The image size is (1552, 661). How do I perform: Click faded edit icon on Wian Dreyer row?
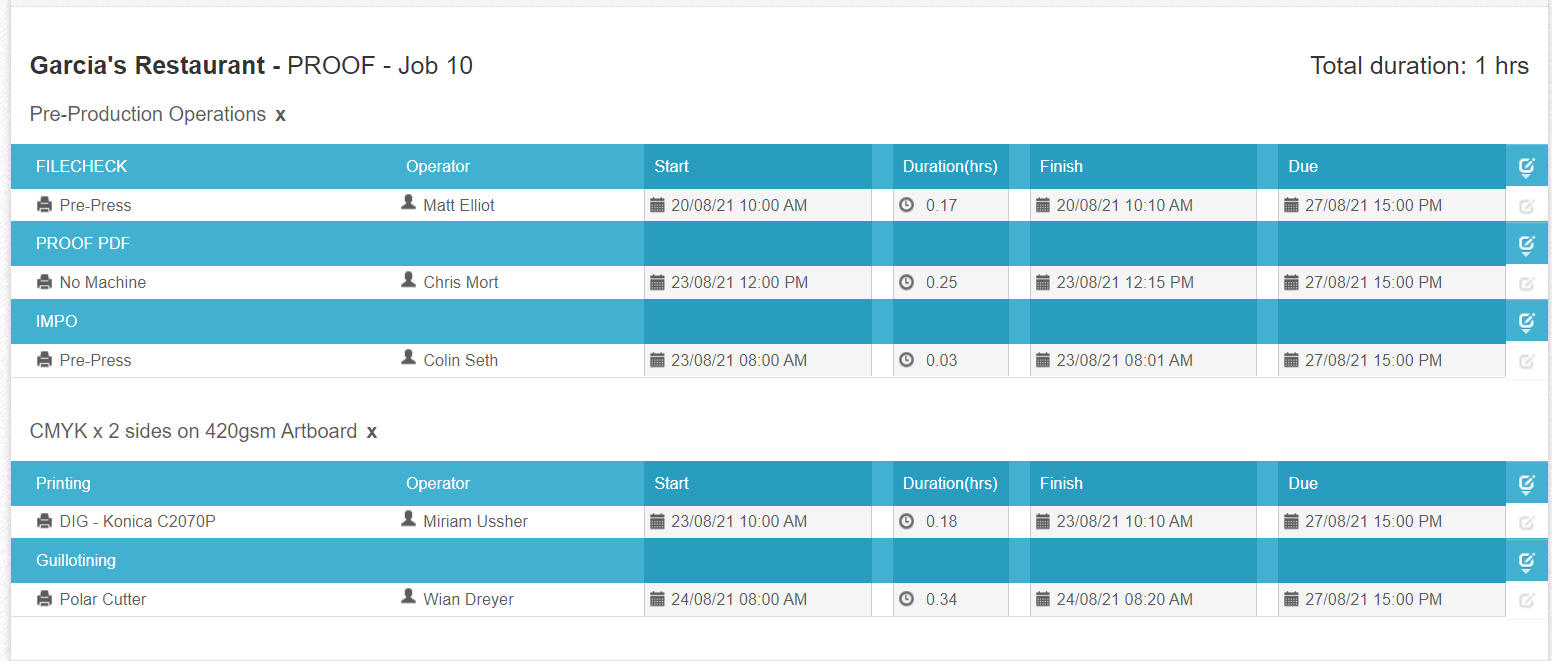(1526, 600)
